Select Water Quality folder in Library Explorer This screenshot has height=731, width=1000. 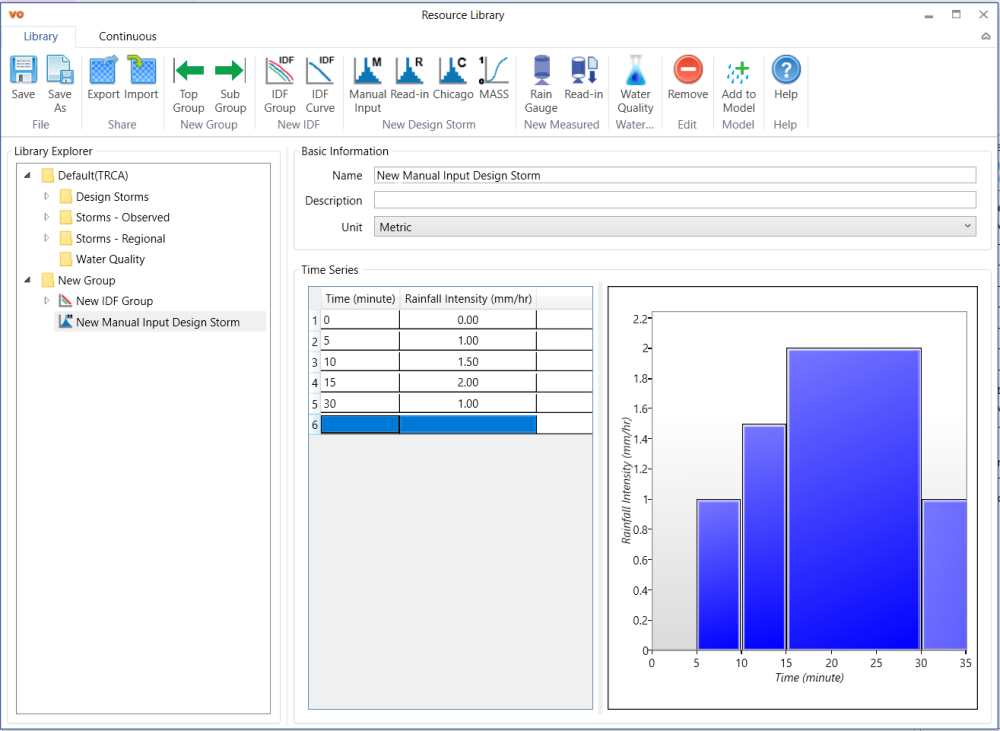(x=110, y=259)
